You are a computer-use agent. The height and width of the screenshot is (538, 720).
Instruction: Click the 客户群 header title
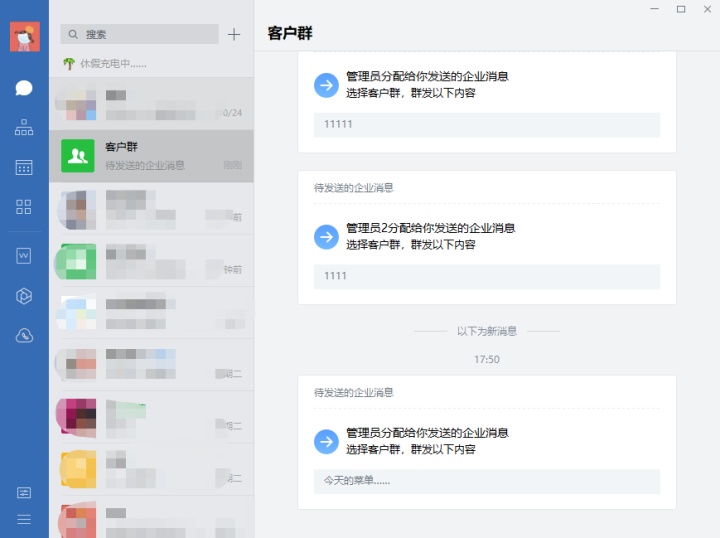click(x=290, y=33)
